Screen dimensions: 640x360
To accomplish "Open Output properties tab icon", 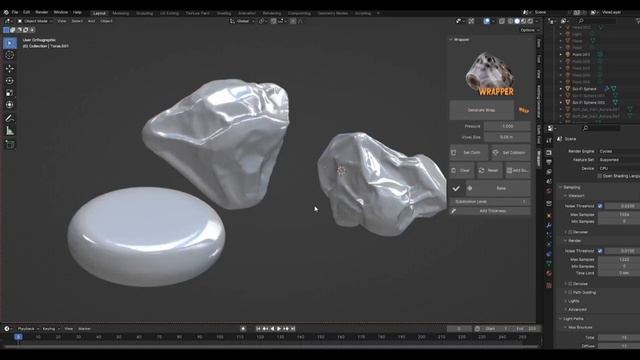I will click(549, 162).
